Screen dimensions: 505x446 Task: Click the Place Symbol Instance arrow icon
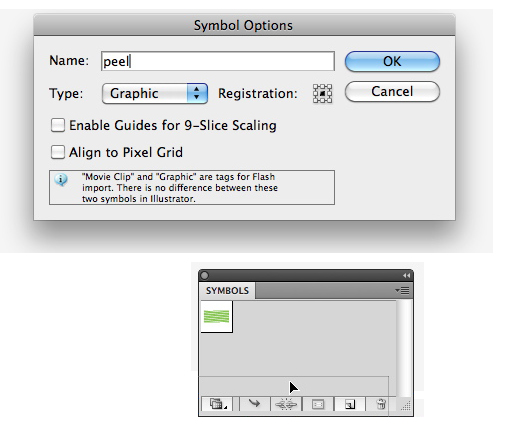click(x=254, y=404)
